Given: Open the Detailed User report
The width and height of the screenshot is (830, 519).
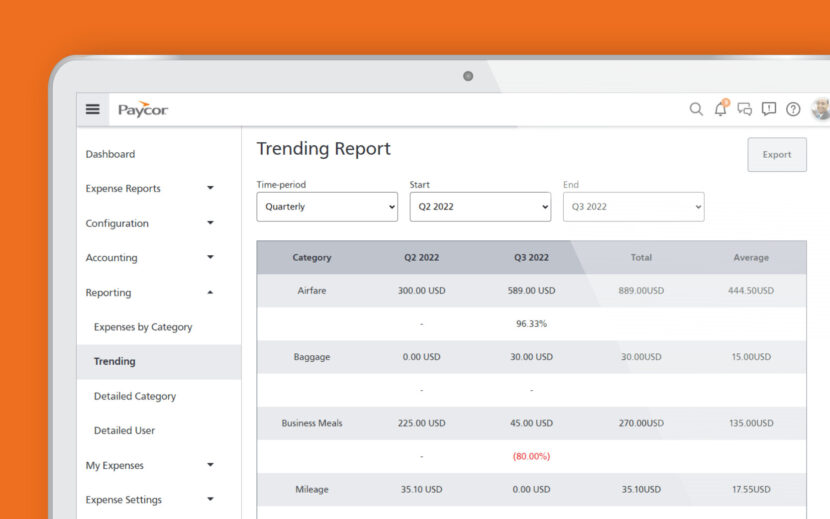Looking at the screenshot, I should click(124, 431).
